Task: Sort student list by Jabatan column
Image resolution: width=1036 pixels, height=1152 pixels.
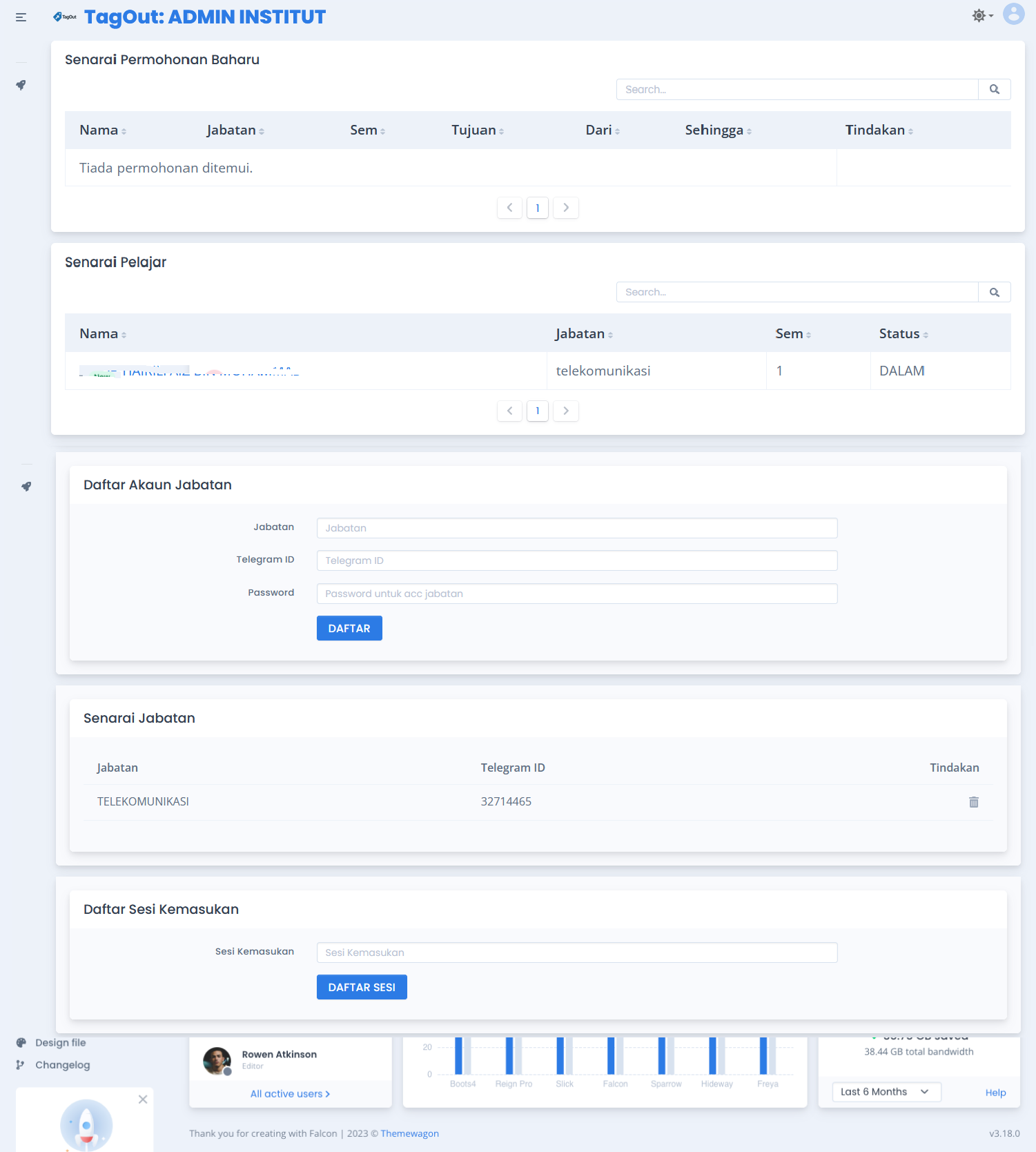Action: 583,334
